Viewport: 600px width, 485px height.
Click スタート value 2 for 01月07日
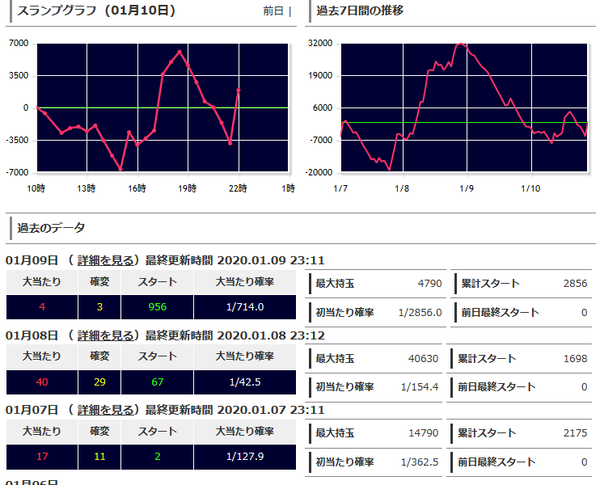point(157,457)
